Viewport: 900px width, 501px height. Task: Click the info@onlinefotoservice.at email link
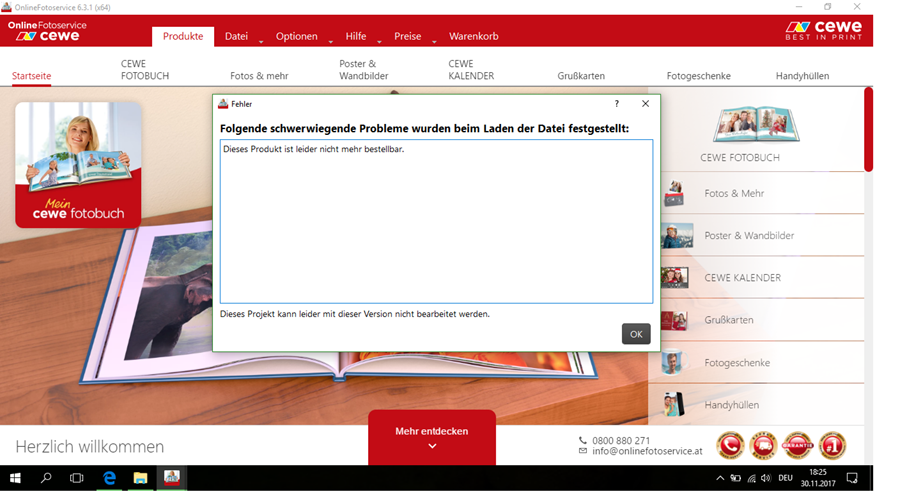point(647,451)
